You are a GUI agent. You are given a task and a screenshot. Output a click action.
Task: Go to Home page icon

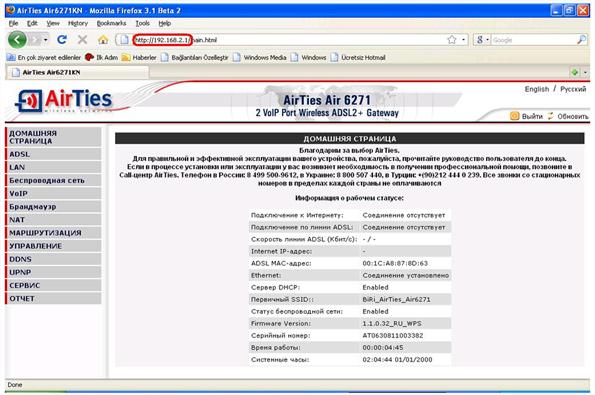(103, 39)
